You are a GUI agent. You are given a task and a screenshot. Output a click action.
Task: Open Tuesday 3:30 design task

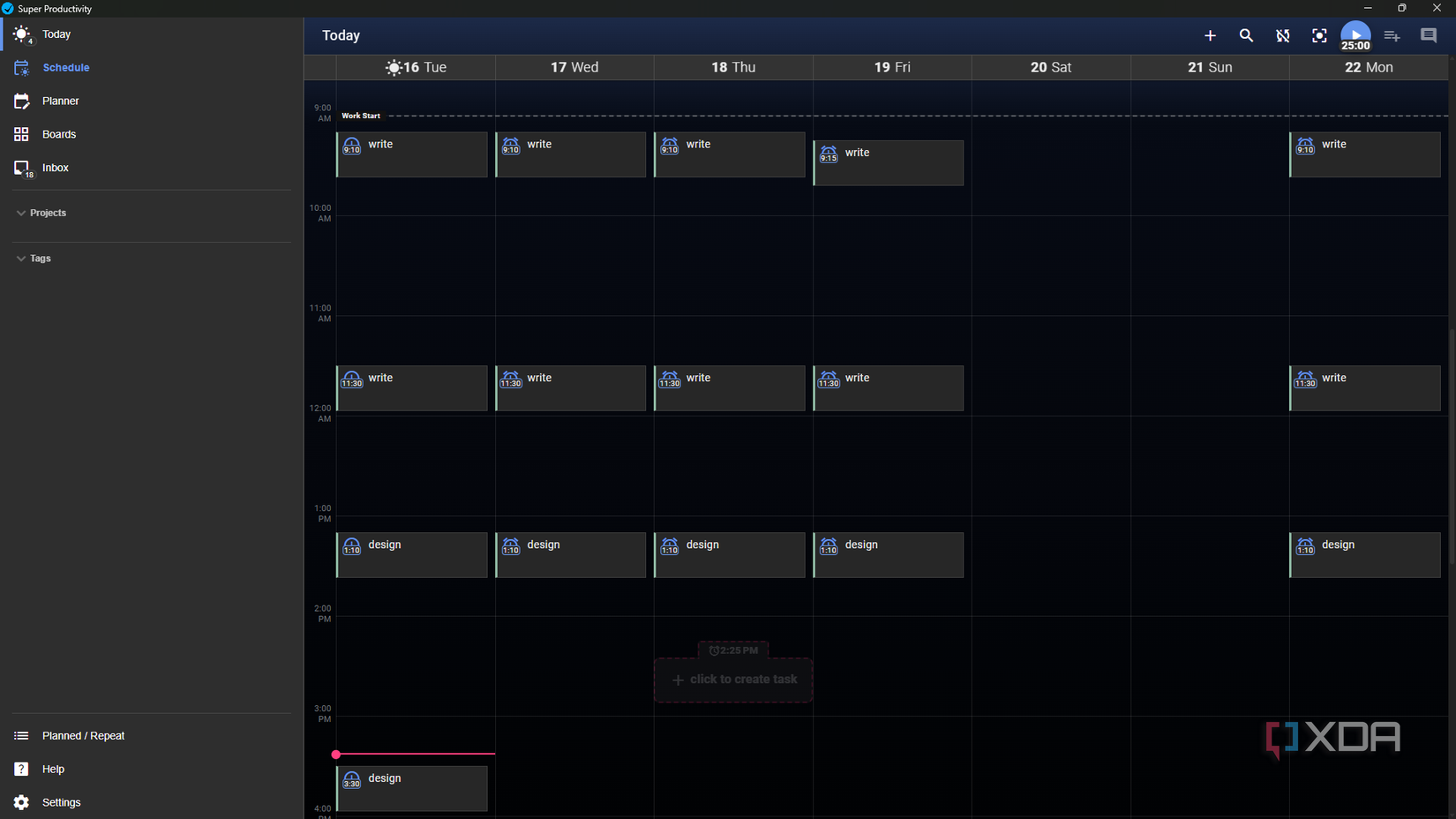[x=412, y=788]
